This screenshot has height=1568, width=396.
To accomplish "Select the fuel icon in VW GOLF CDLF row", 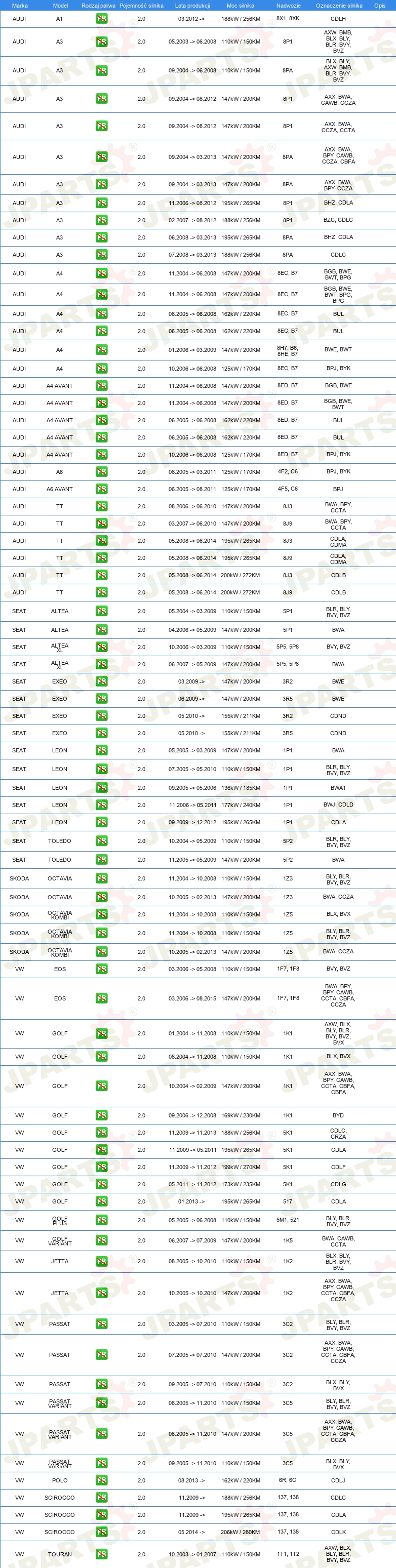I will 101,1167.
